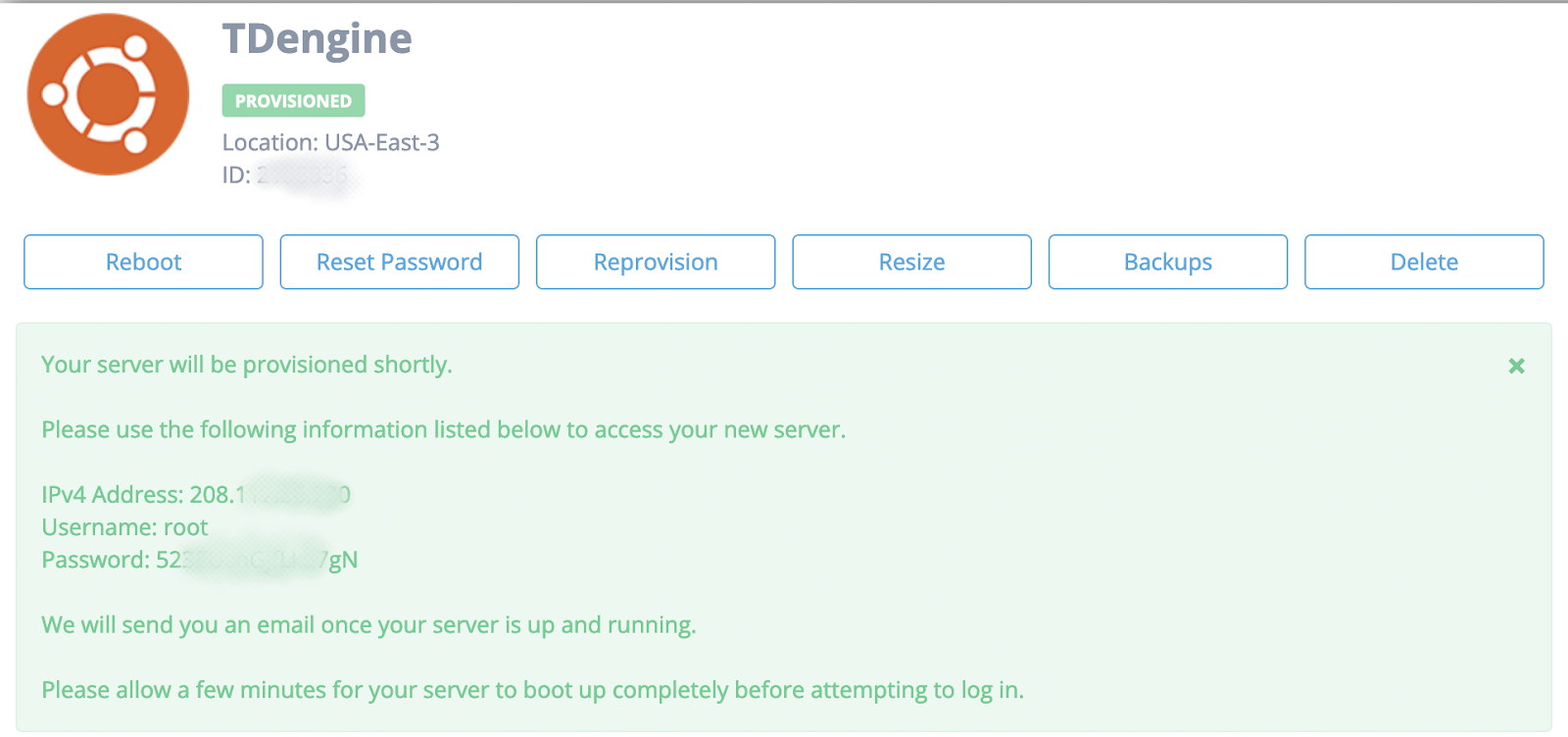Click the TDengine server name heading

tap(317, 39)
